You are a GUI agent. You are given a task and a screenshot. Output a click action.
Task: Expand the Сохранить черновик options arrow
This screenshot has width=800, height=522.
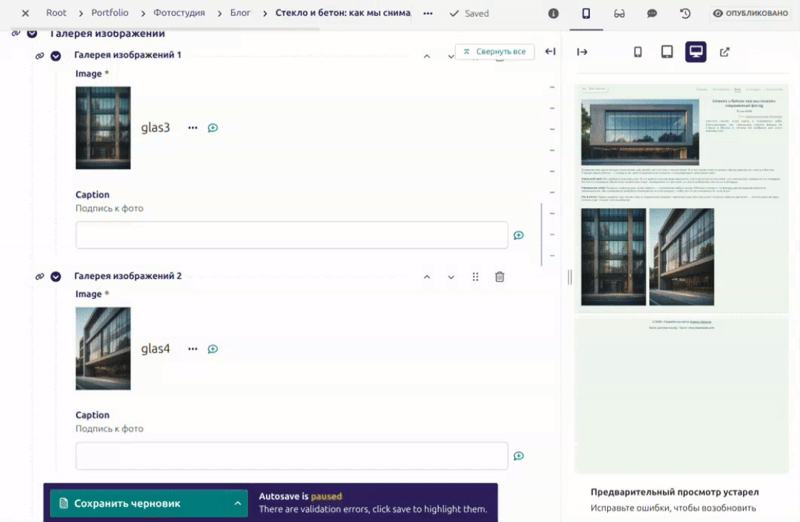pos(238,503)
